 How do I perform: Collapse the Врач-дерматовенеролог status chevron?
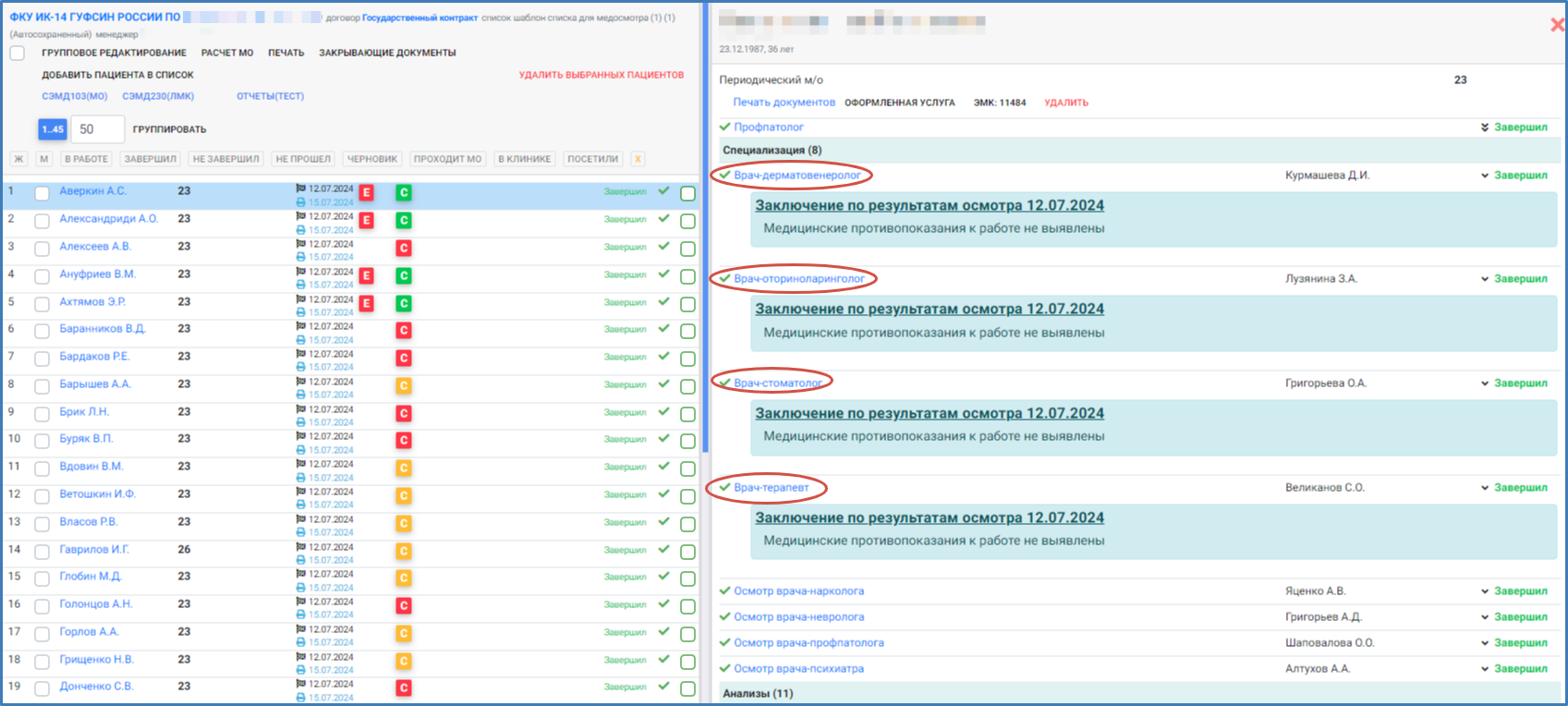click(1484, 176)
